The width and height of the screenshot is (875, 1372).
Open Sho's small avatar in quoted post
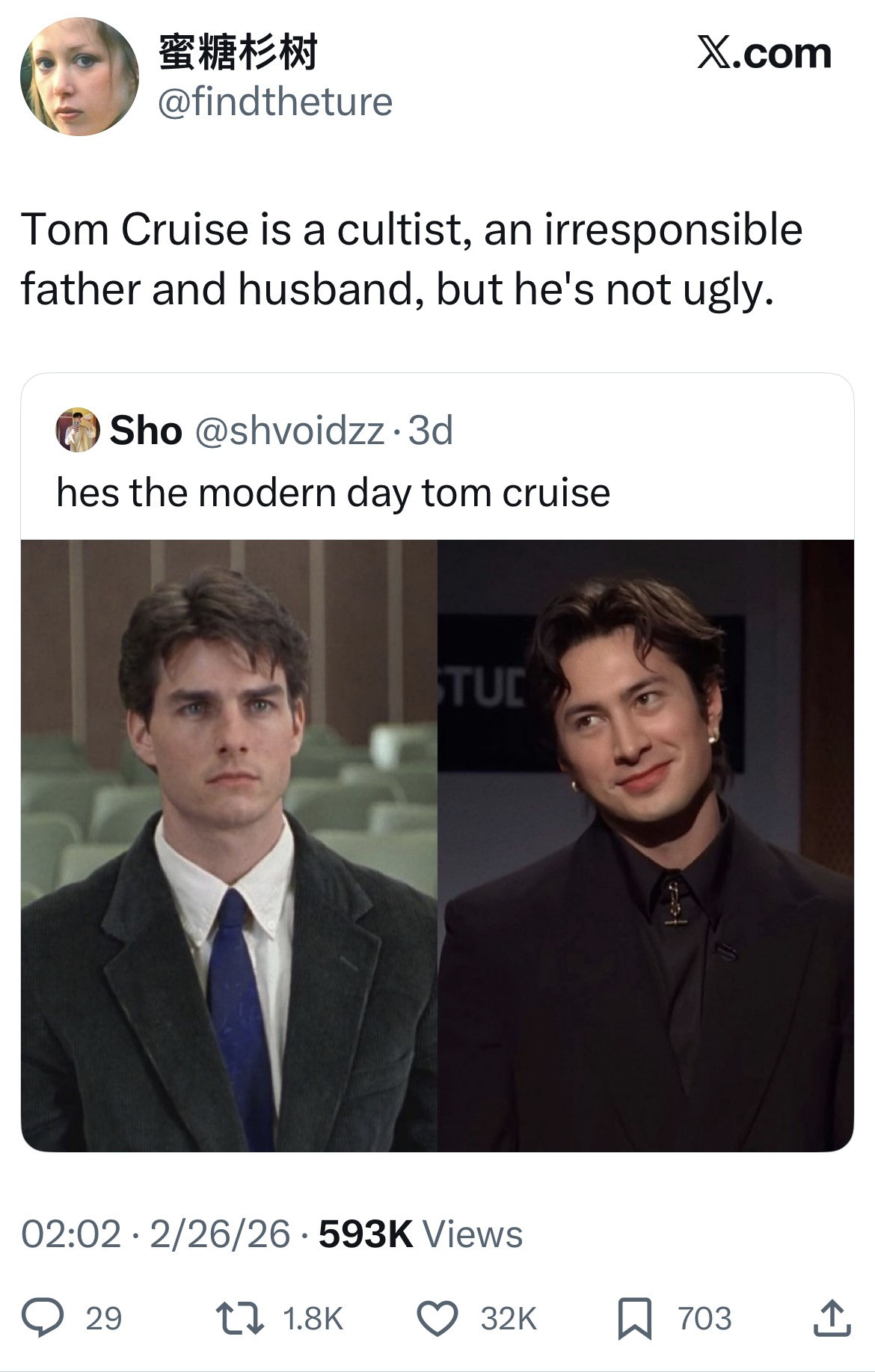point(78,430)
